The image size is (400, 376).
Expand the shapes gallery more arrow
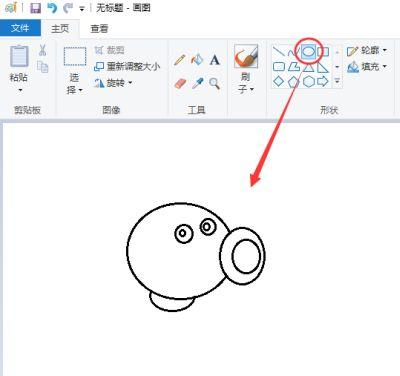click(337, 81)
